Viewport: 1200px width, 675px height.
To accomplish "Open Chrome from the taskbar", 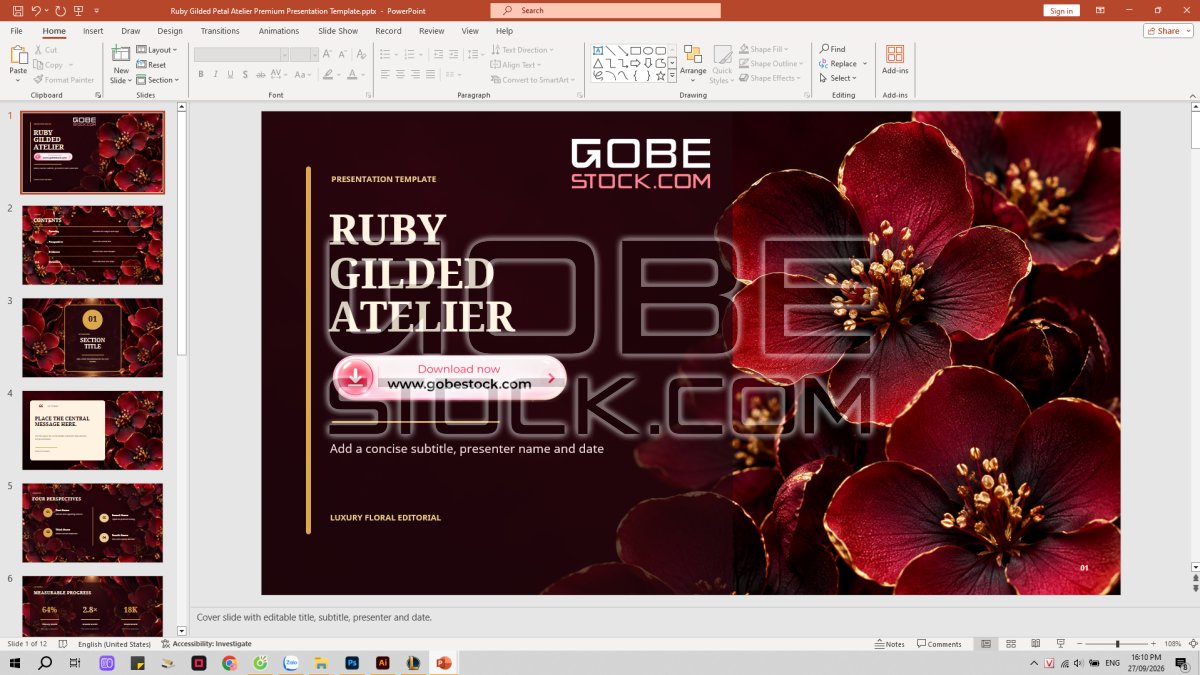I will (x=230, y=663).
